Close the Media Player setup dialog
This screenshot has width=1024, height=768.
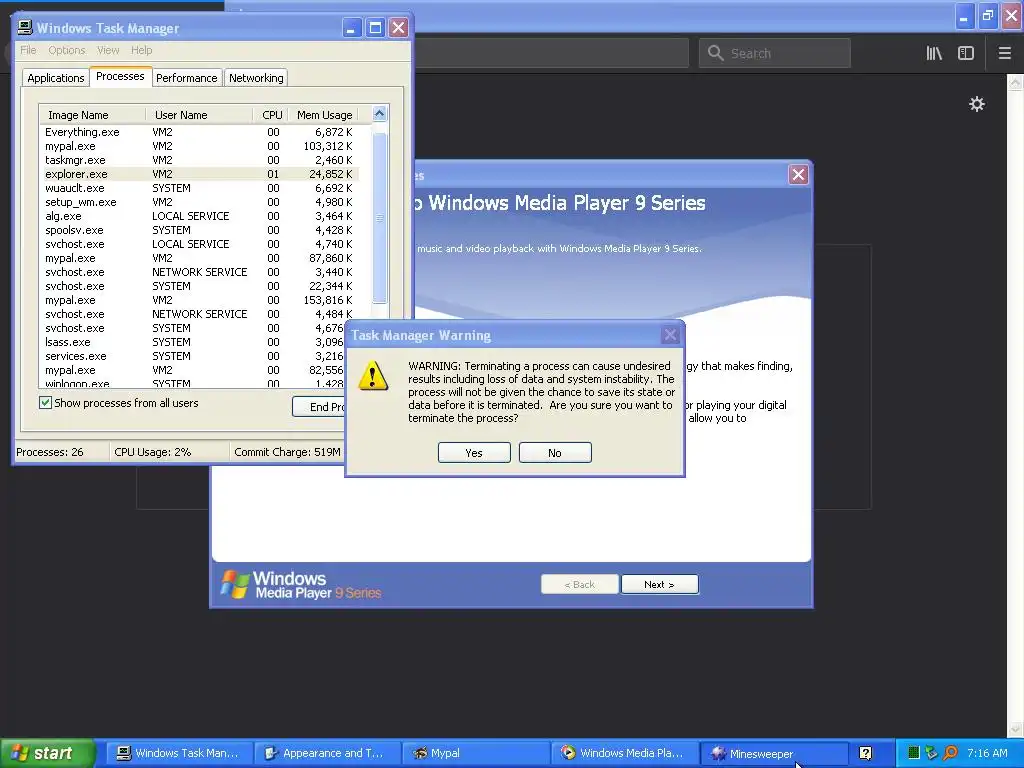798,174
